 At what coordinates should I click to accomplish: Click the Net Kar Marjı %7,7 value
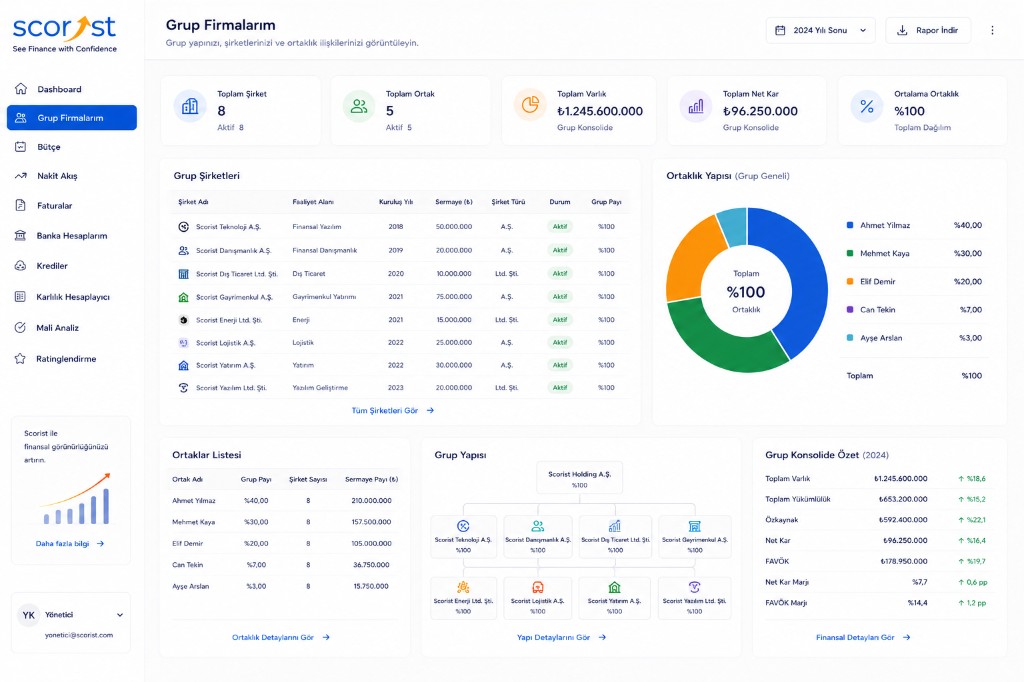click(x=920, y=582)
